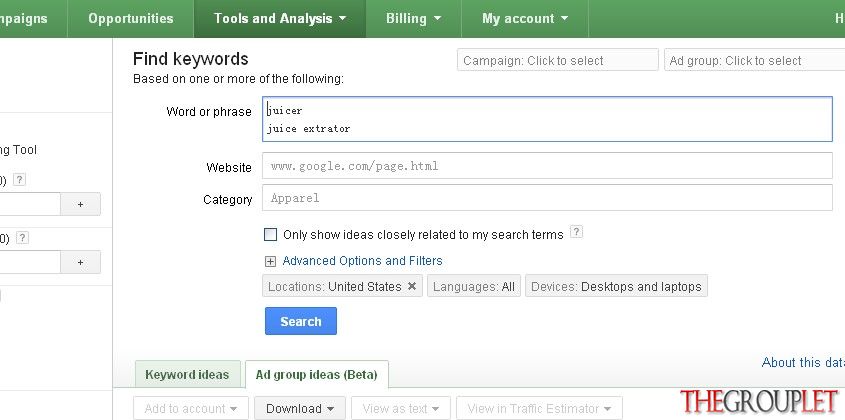Click the lower plus button in sidebar

coord(80,263)
